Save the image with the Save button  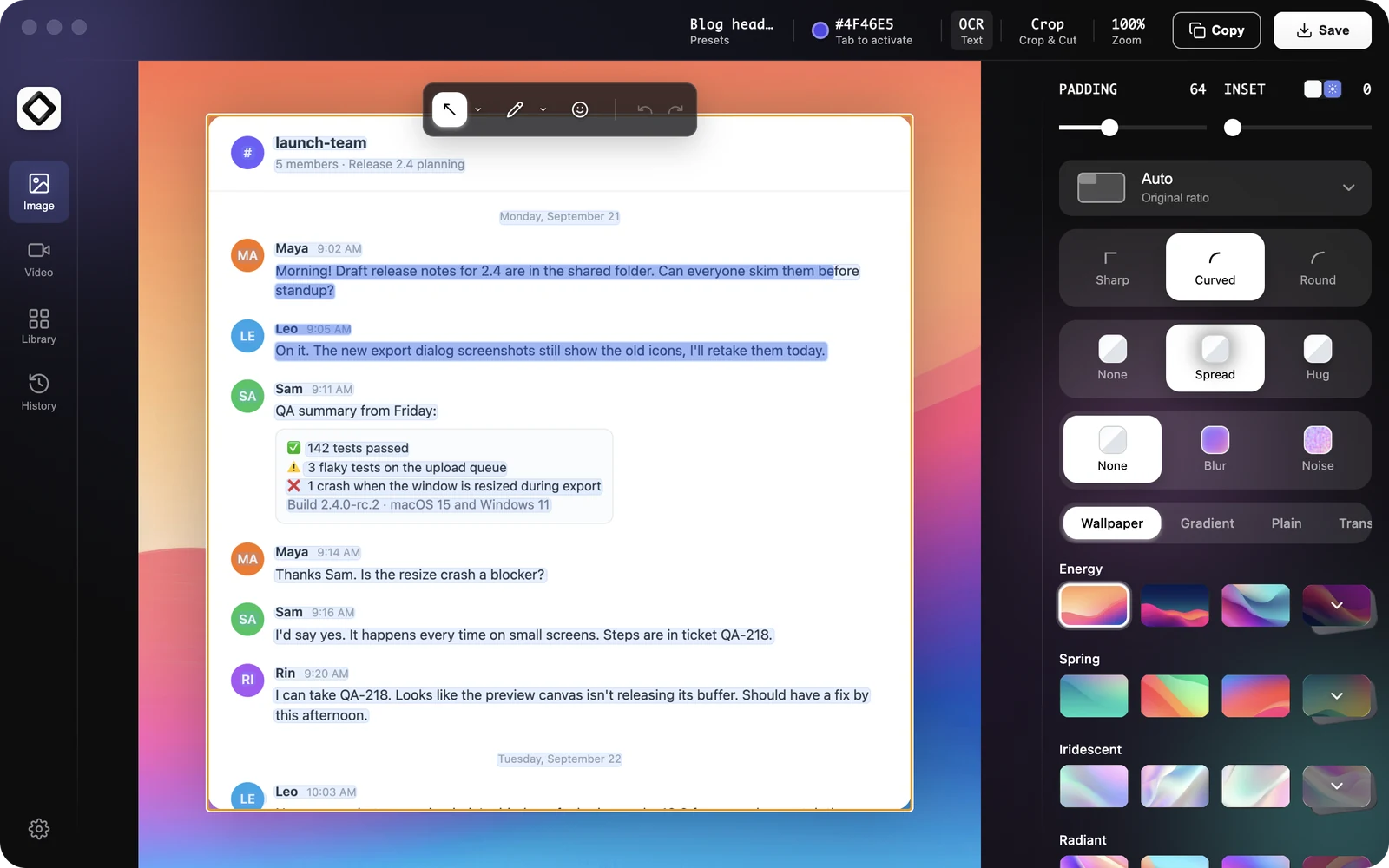point(1322,30)
